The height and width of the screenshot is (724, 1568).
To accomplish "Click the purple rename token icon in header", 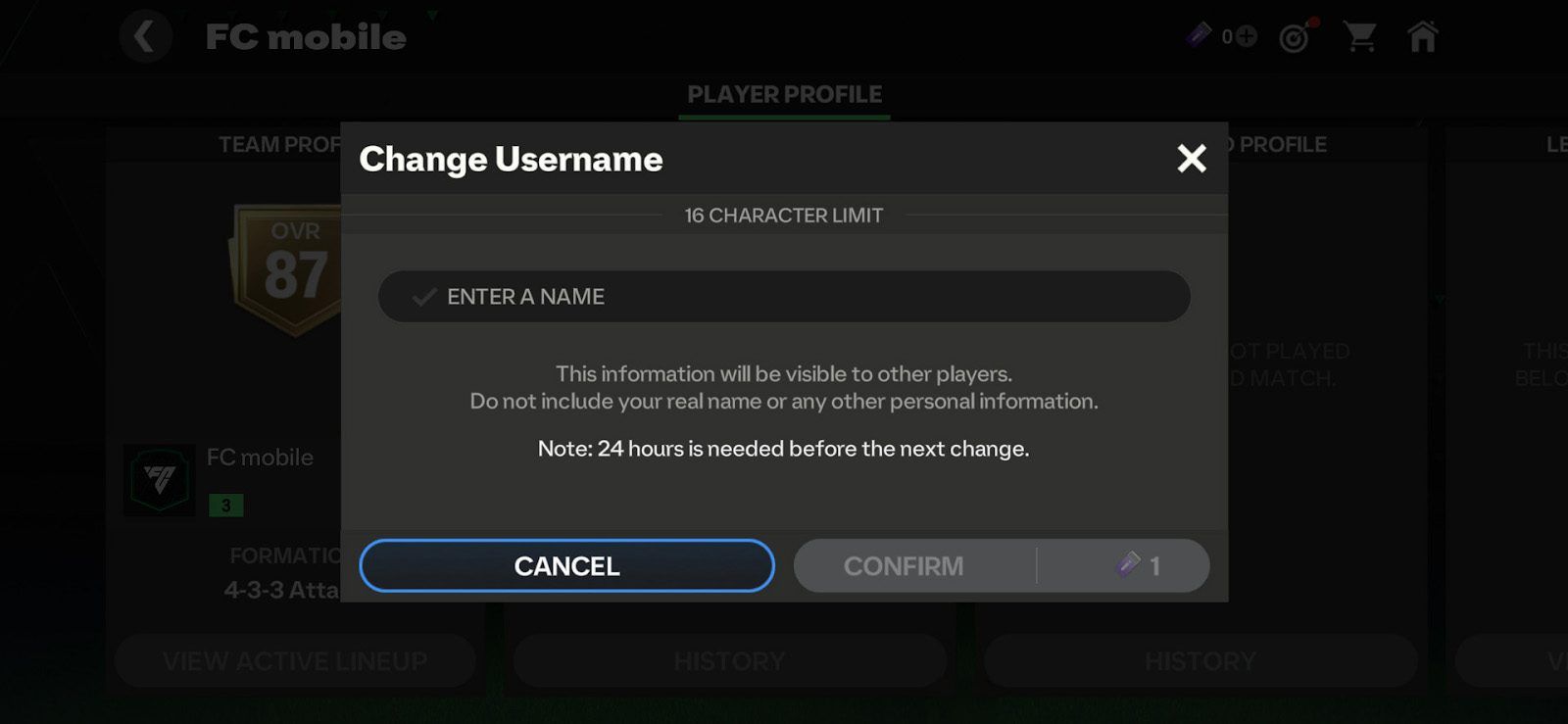I will point(1199,36).
